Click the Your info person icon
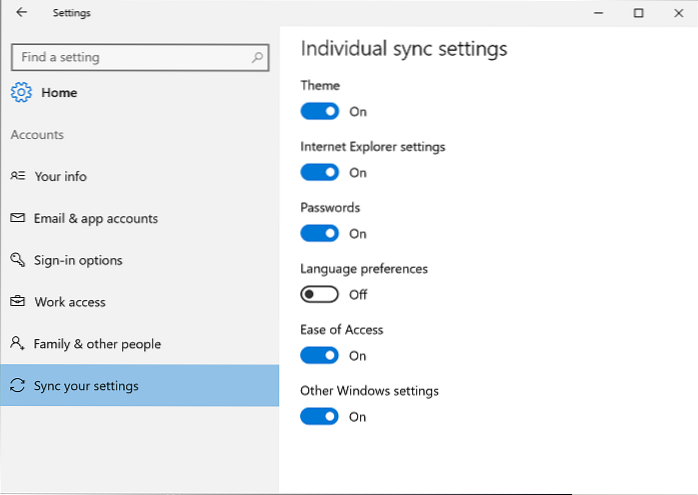 pyautogui.click(x=17, y=176)
